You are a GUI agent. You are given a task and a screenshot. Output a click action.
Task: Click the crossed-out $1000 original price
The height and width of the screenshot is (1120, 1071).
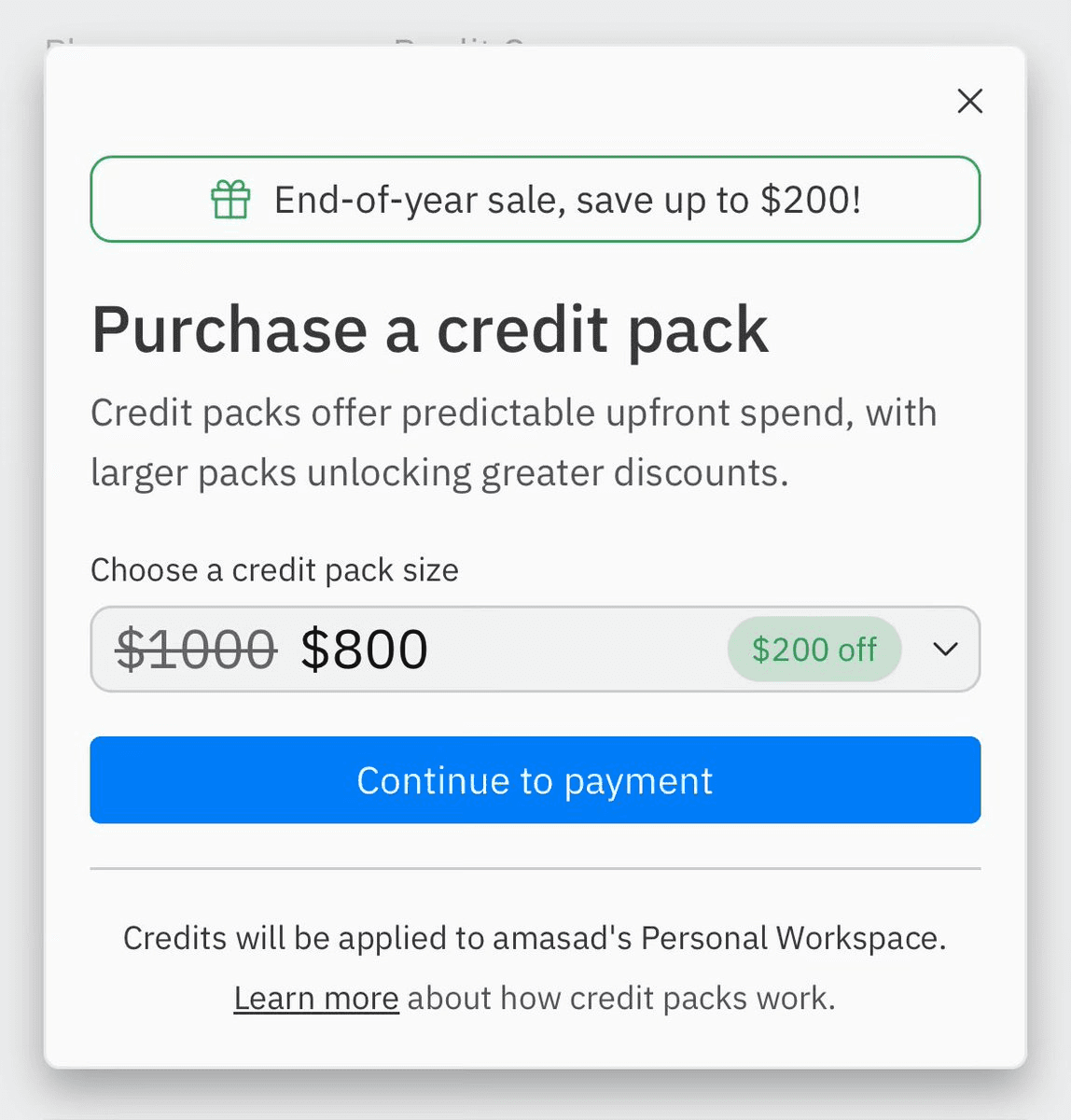(x=196, y=649)
